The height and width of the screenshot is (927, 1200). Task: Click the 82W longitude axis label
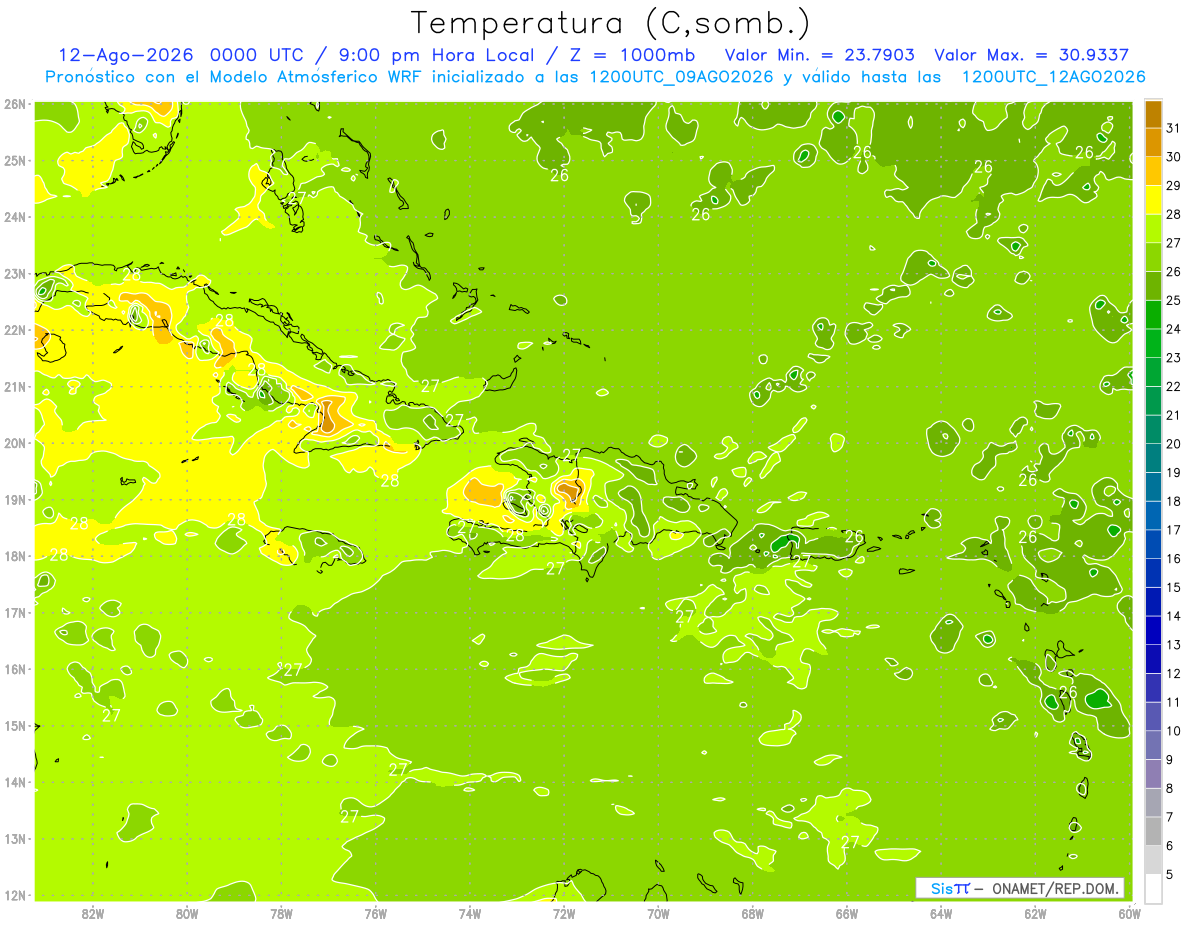point(93,913)
